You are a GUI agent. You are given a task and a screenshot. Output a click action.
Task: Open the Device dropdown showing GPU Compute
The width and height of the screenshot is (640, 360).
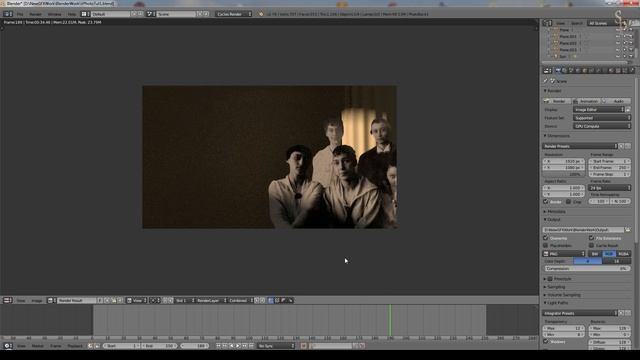(602, 126)
